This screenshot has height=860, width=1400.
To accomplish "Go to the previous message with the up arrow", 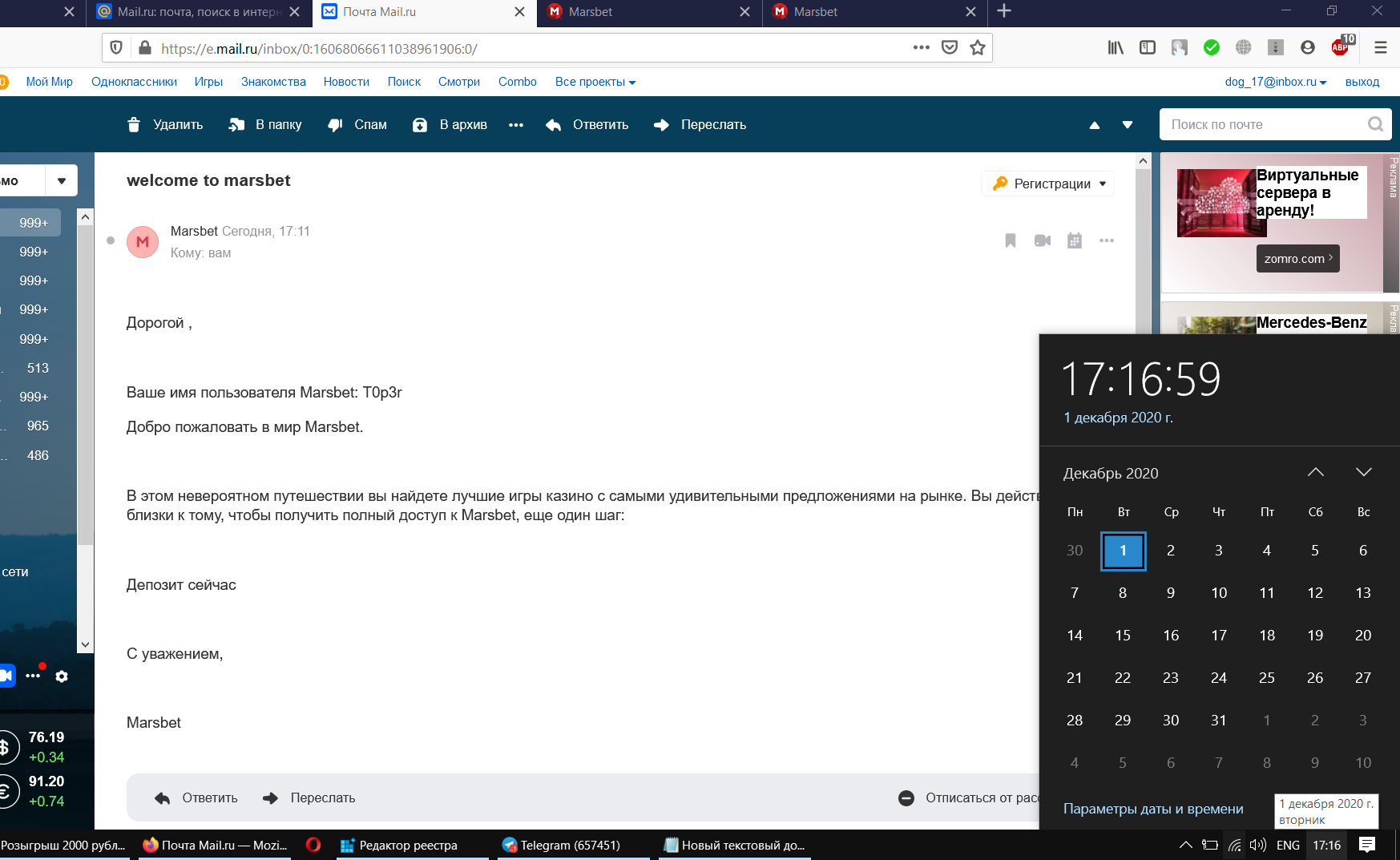I will click(x=1095, y=125).
